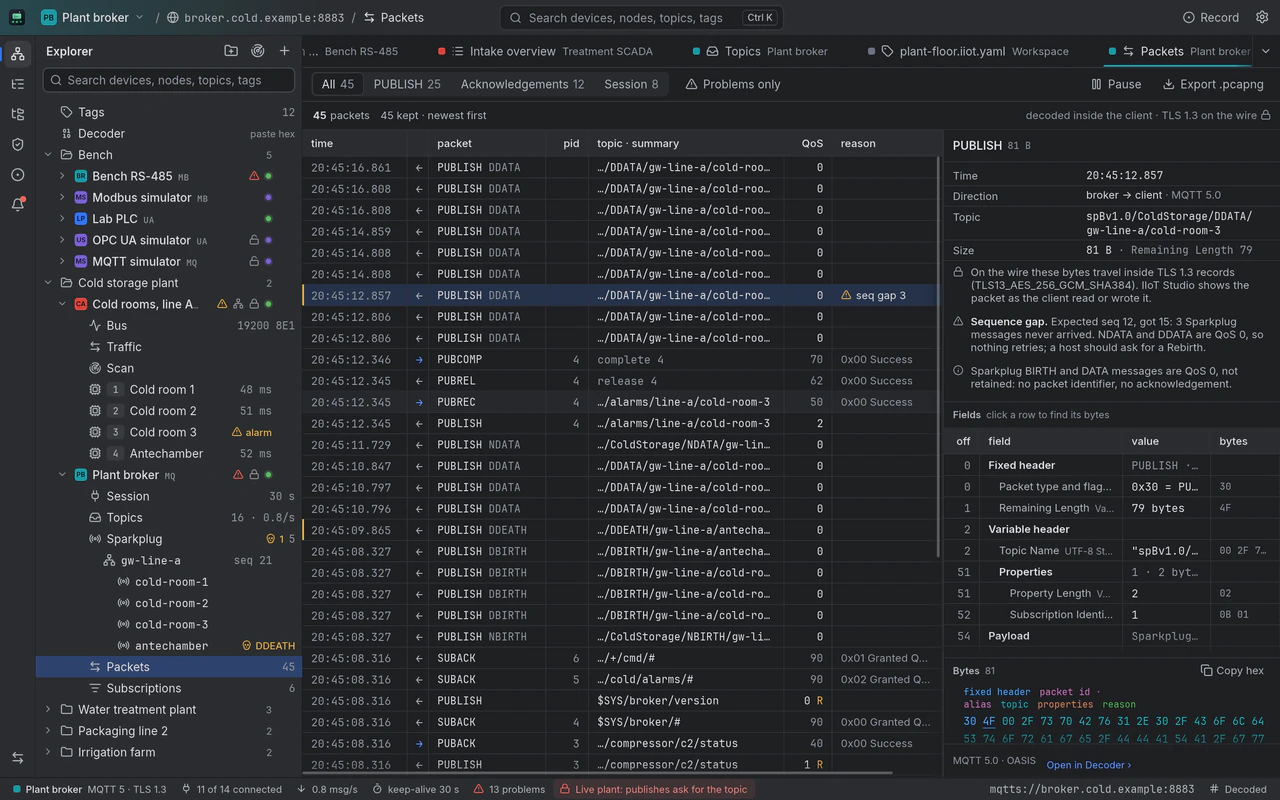Screen dimensions: 1280x800
Task: Expand the Irrigation farm folder
Action: pyautogui.click(x=48, y=752)
